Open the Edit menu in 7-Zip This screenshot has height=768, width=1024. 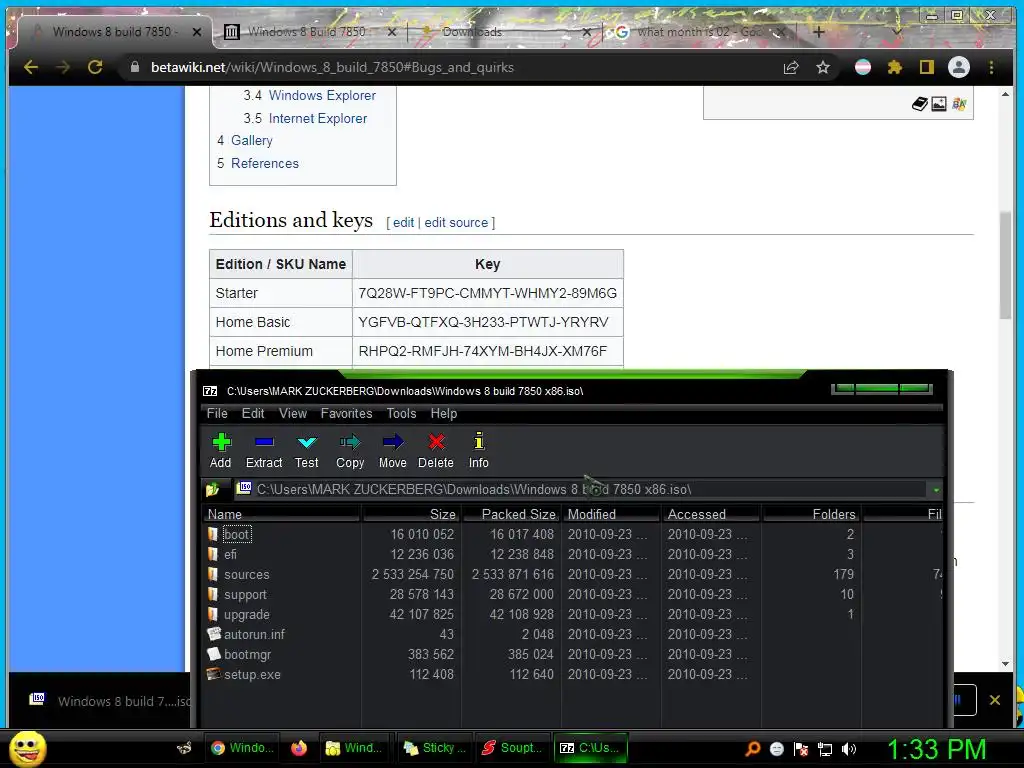point(253,413)
